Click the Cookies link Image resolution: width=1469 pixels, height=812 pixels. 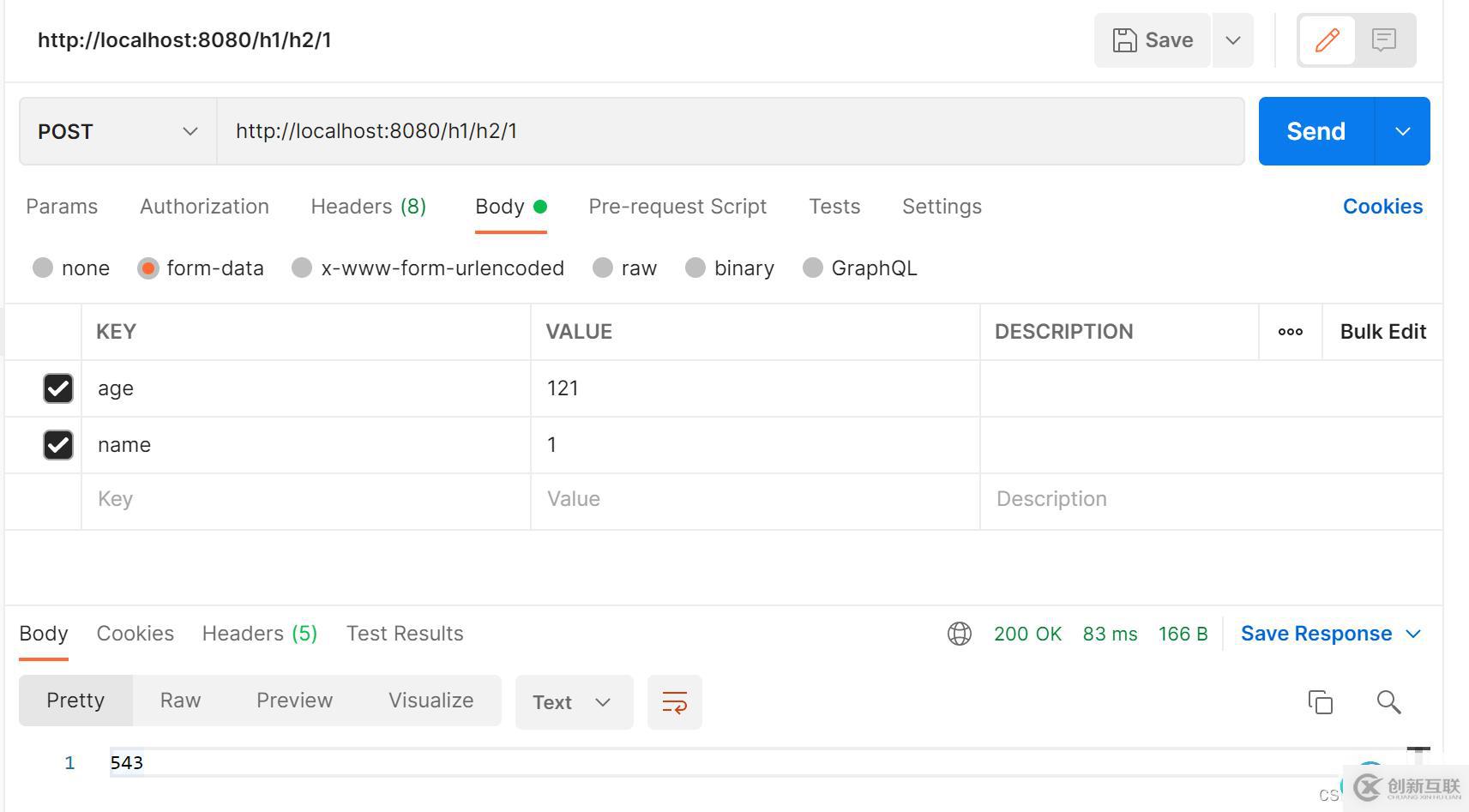[1382, 207]
